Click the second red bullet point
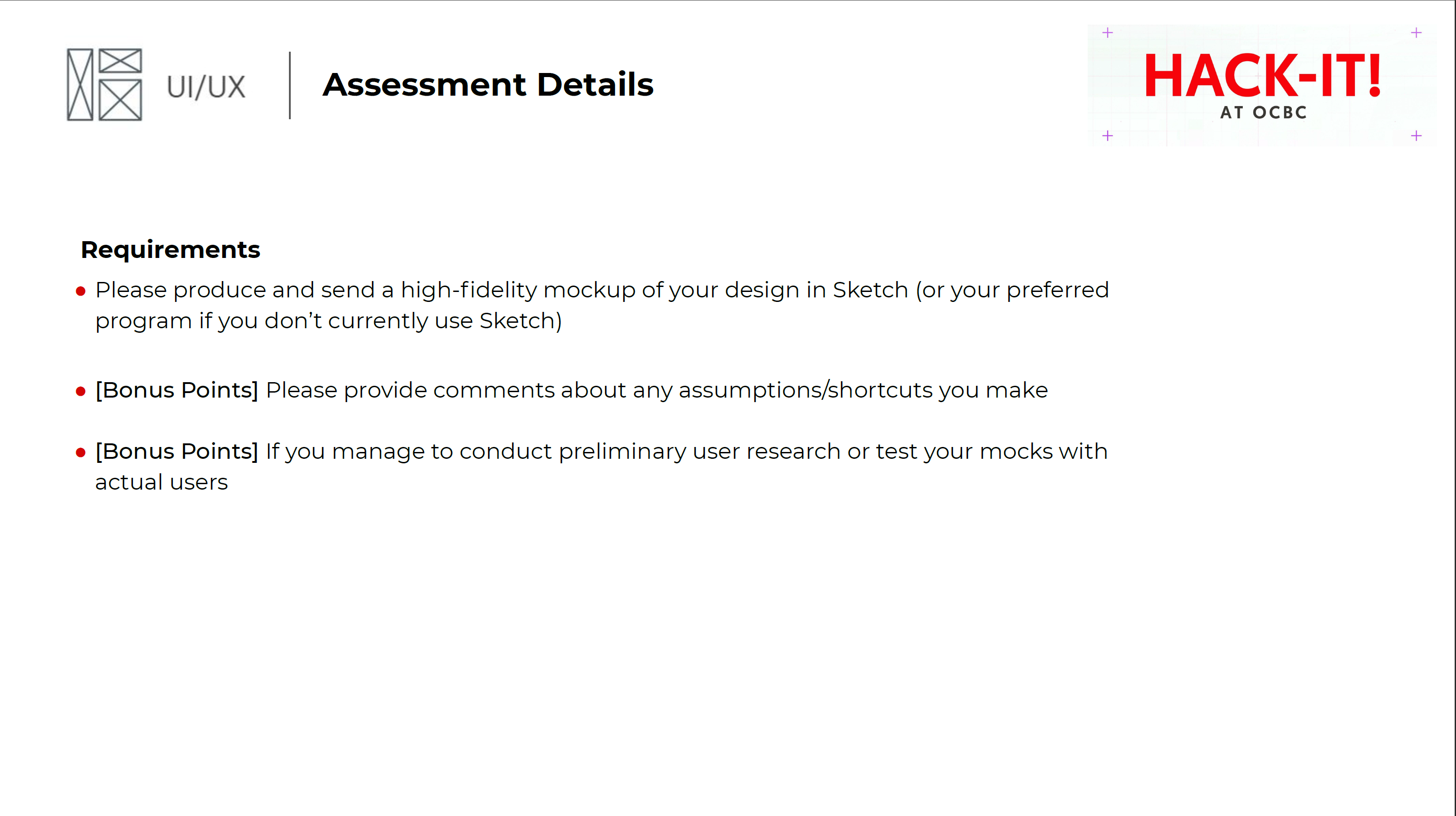 81,392
